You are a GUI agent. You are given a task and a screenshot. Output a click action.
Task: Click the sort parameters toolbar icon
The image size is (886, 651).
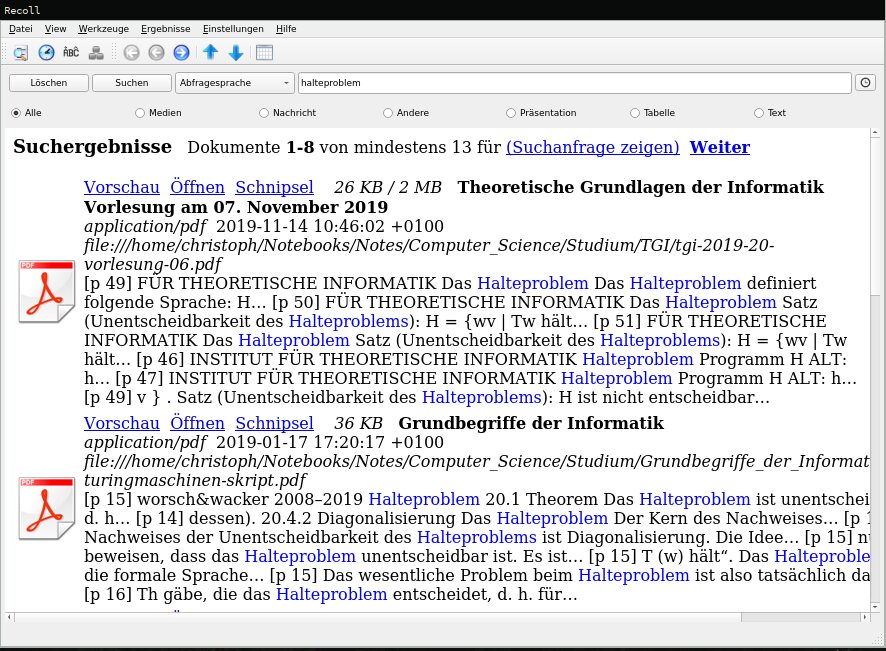(96, 52)
